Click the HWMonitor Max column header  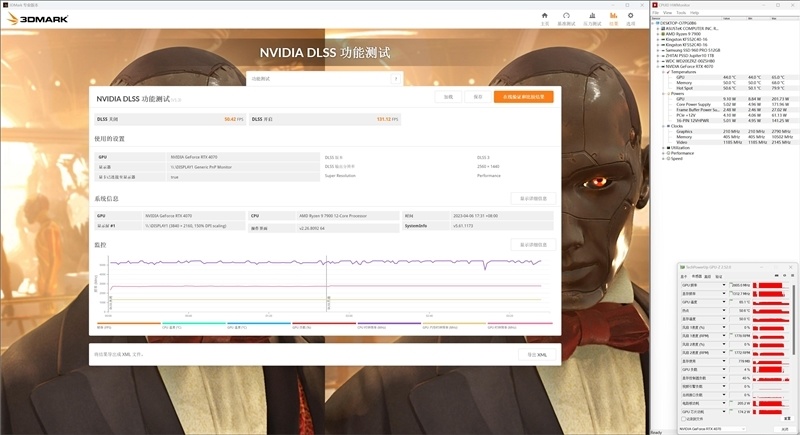coord(785,18)
